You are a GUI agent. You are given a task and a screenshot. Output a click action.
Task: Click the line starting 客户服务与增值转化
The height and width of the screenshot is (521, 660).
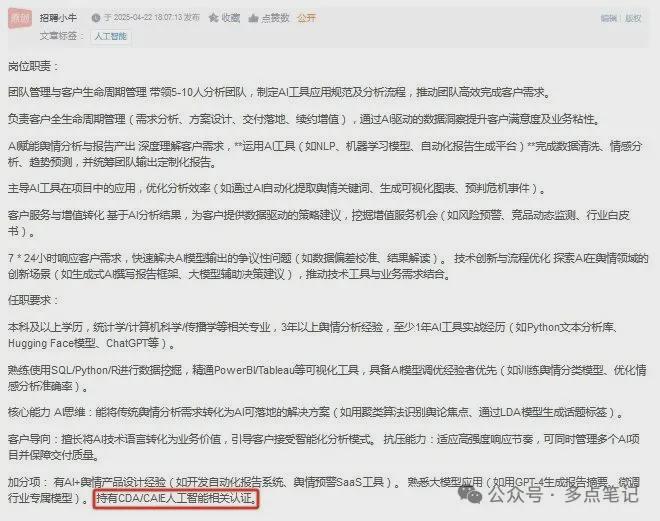click(x=319, y=215)
